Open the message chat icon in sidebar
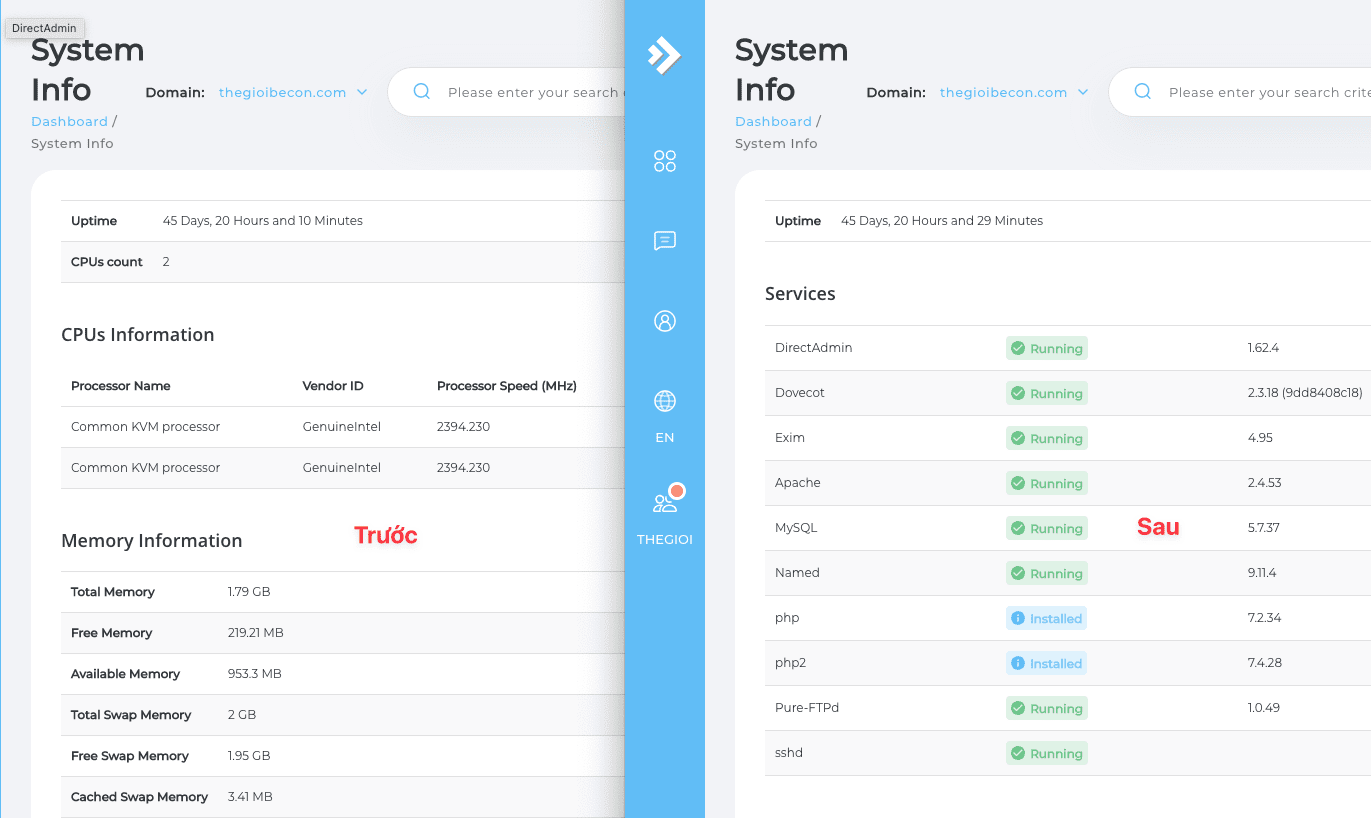 [x=665, y=241]
